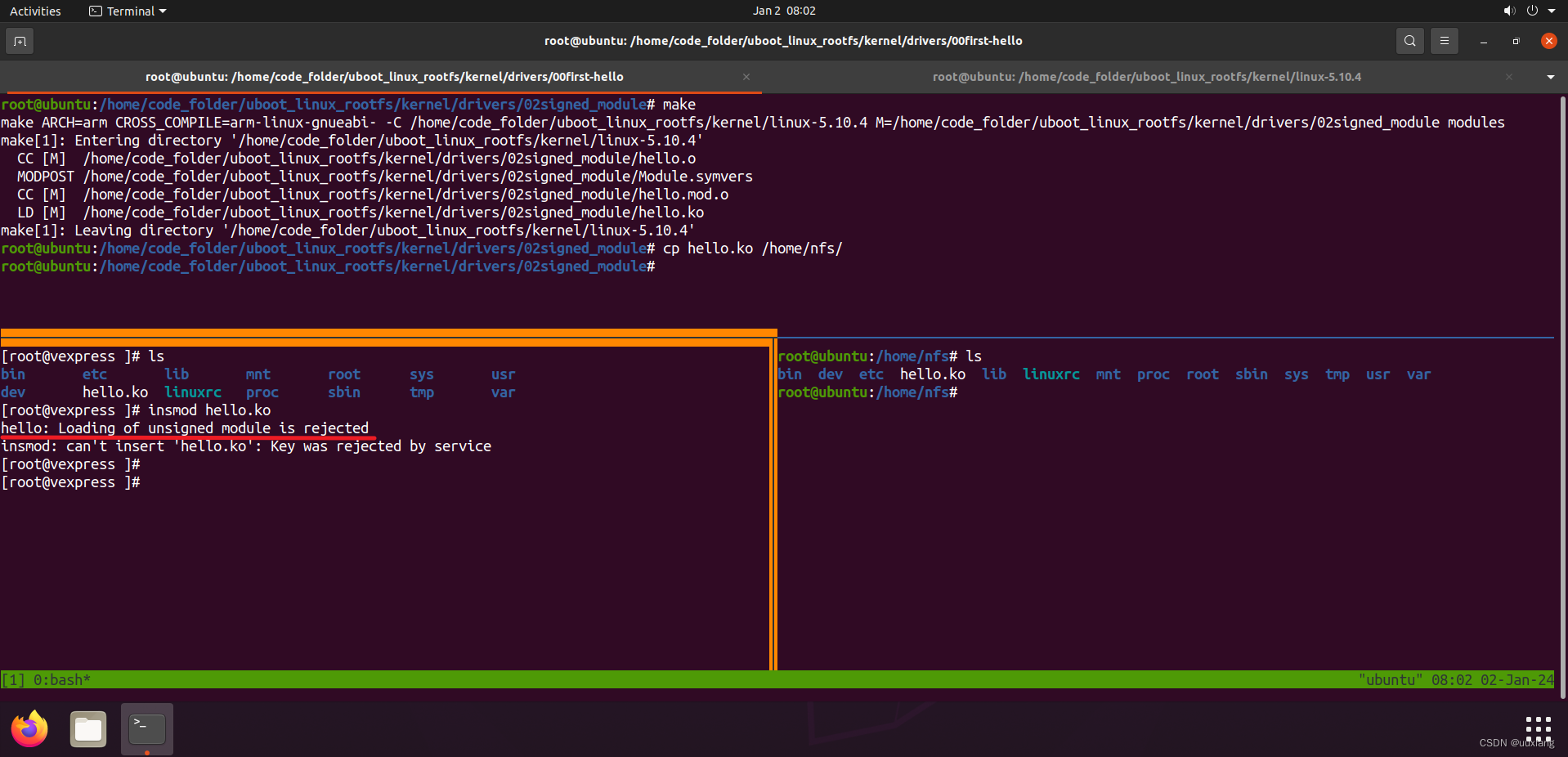Open the Terminal application menu
Image resolution: width=1568 pixels, height=757 pixels.
[128, 11]
